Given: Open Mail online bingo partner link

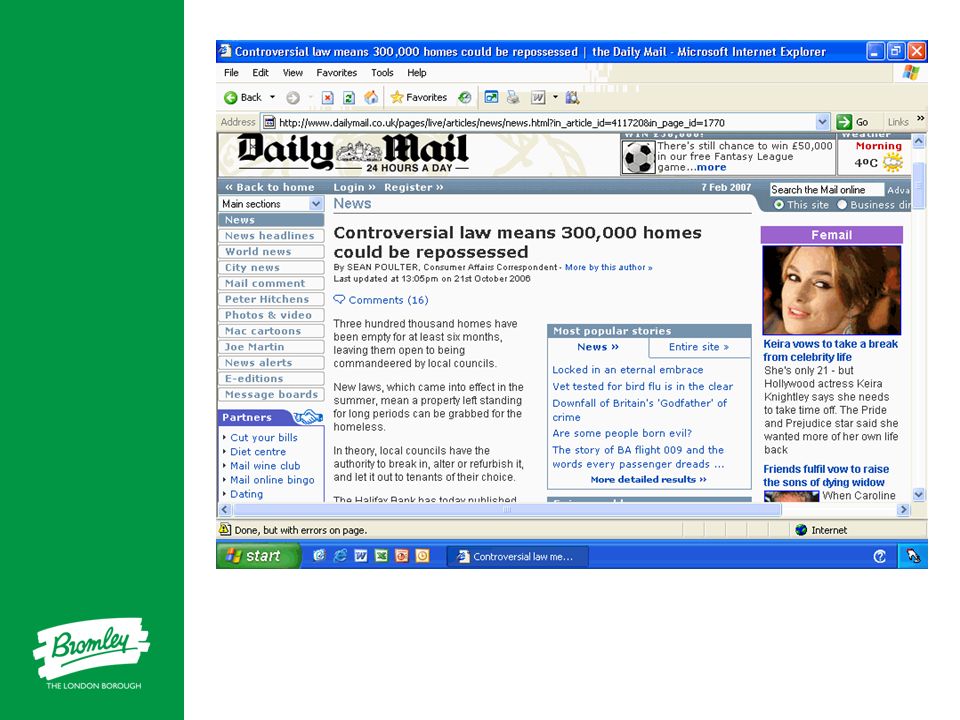Looking at the screenshot, I should pos(272,480).
